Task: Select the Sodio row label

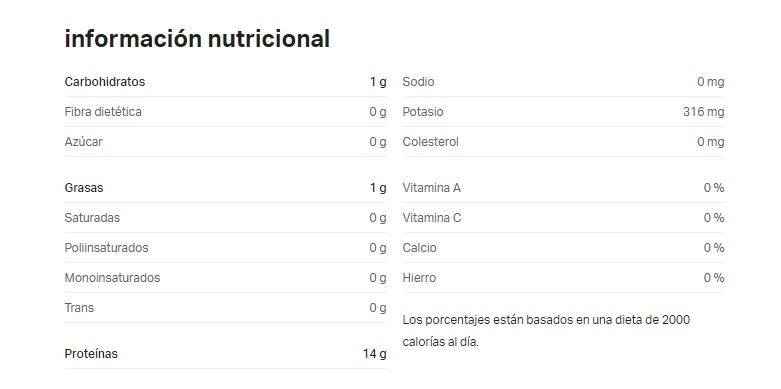Action: click(418, 82)
